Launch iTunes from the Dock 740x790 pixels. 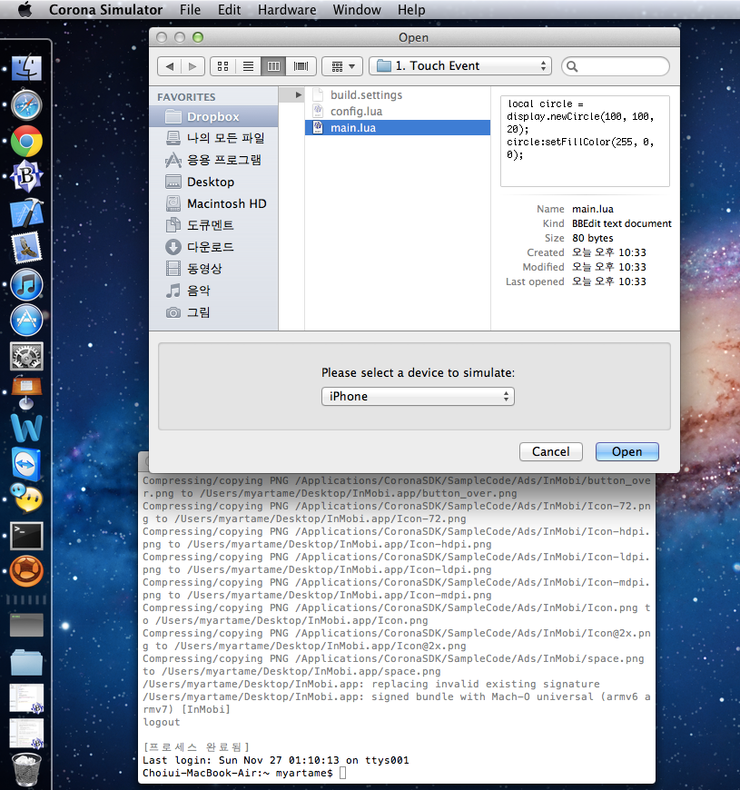(26, 285)
